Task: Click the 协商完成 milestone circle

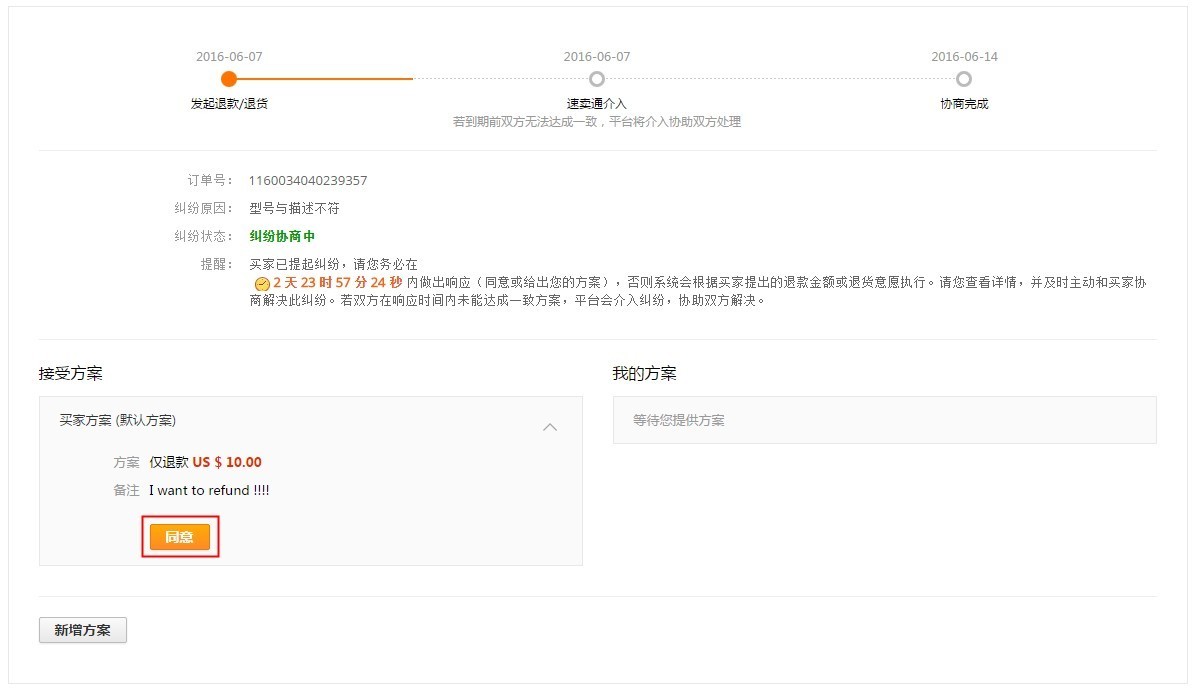Action: tap(964, 78)
